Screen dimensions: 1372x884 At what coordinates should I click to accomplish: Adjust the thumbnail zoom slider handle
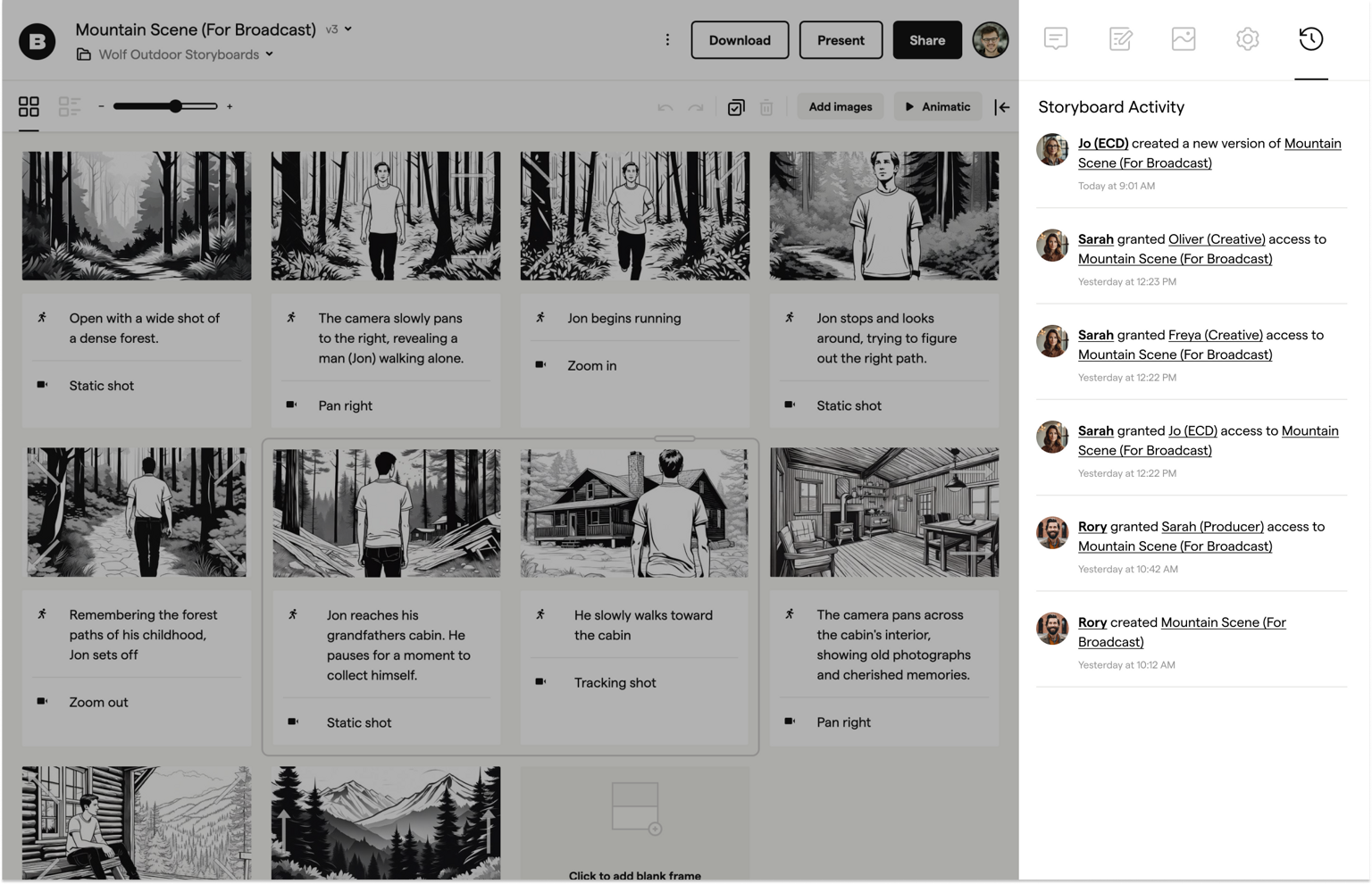pyautogui.click(x=176, y=106)
